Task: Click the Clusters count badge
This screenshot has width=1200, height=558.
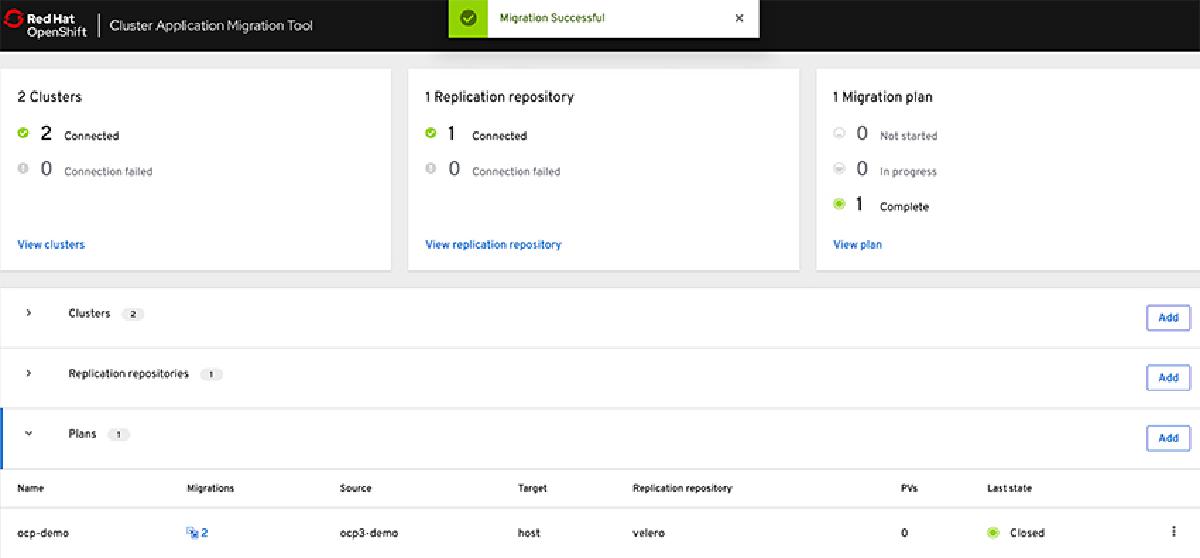Action: point(133,314)
